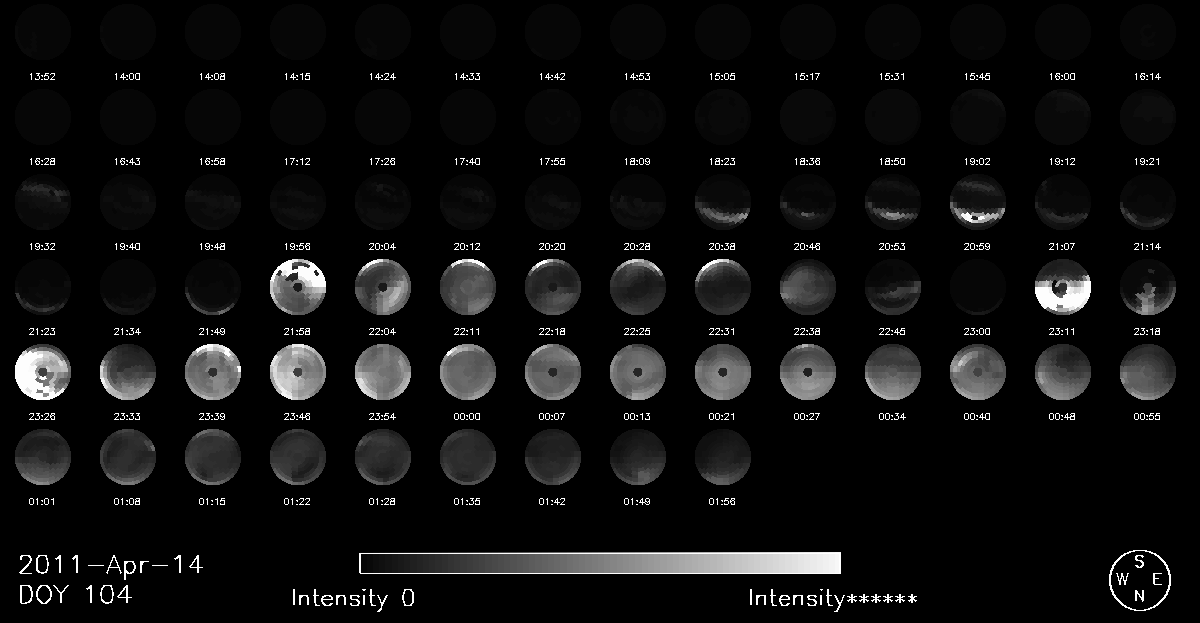
Task: Click the '17:40' time label
Action: (x=468, y=160)
